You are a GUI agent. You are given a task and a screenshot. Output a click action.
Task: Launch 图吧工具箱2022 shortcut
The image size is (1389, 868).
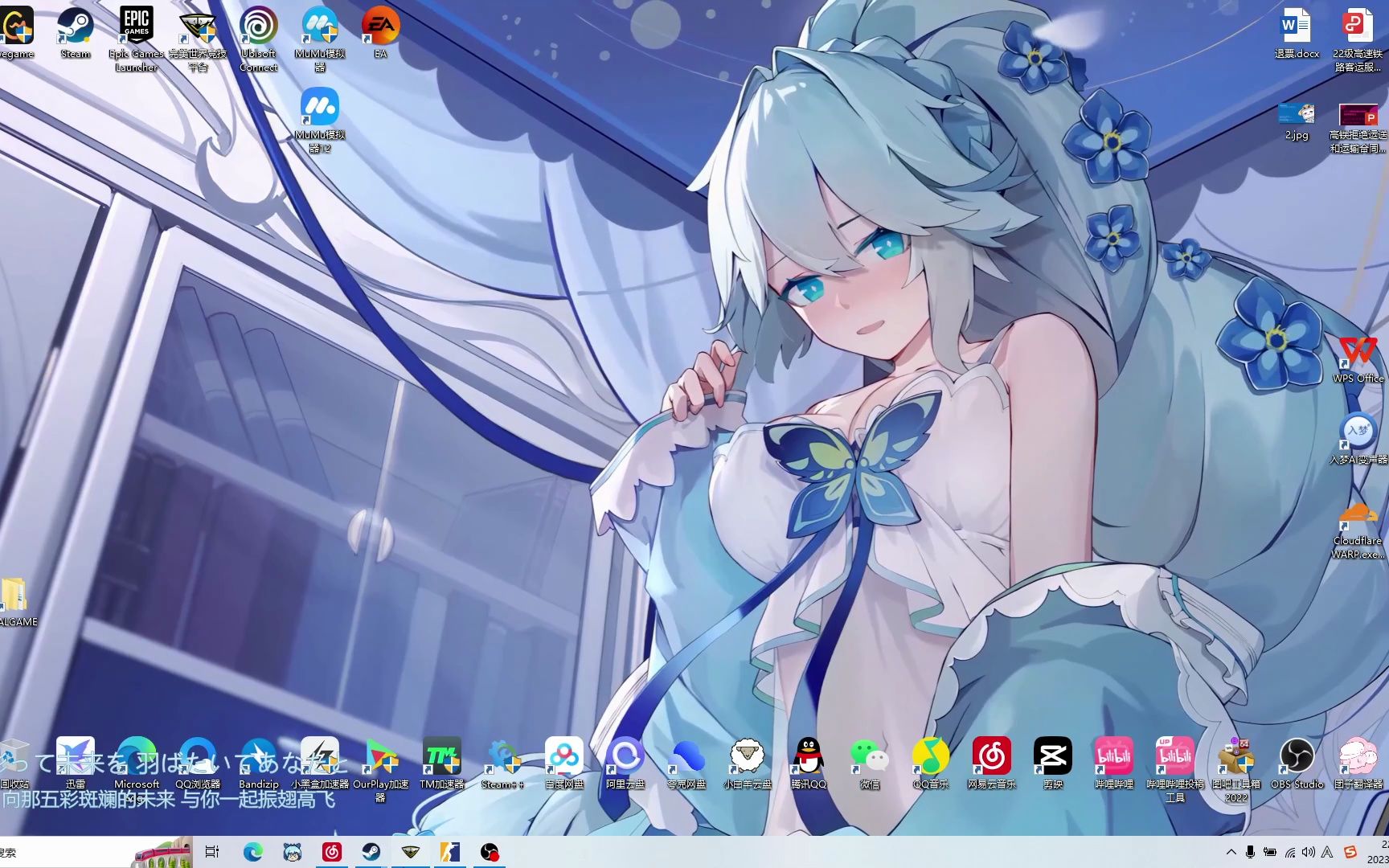(x=1236, y=768)
